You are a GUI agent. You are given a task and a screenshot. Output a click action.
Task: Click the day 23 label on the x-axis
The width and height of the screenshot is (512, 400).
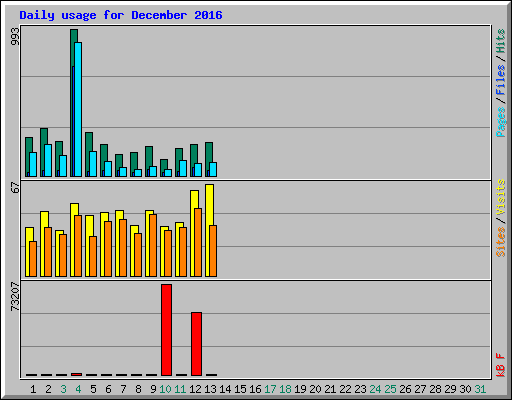coord(360,389)
